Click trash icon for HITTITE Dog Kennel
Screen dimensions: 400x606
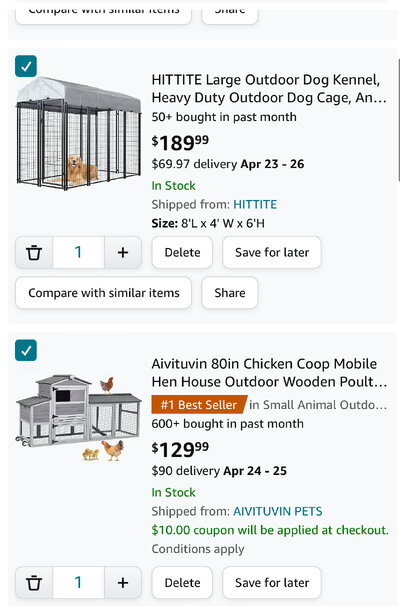pyautogui.click(x=34, y=252)
